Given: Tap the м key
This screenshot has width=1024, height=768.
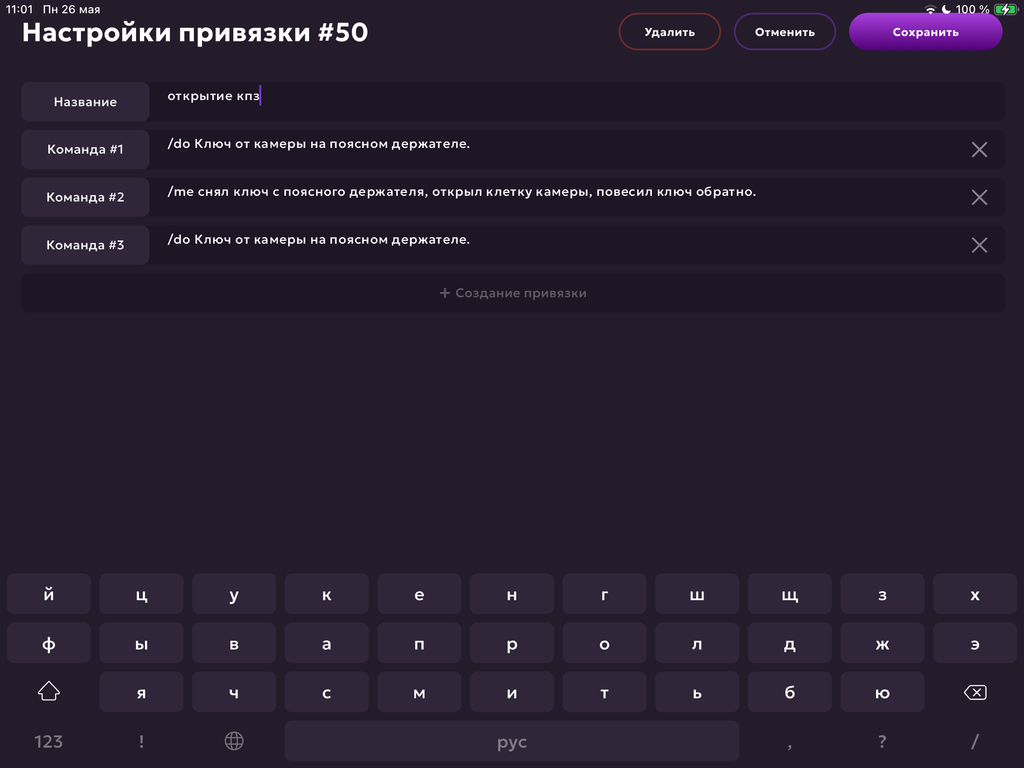Looking at the screenshot, I should (419, 692).
